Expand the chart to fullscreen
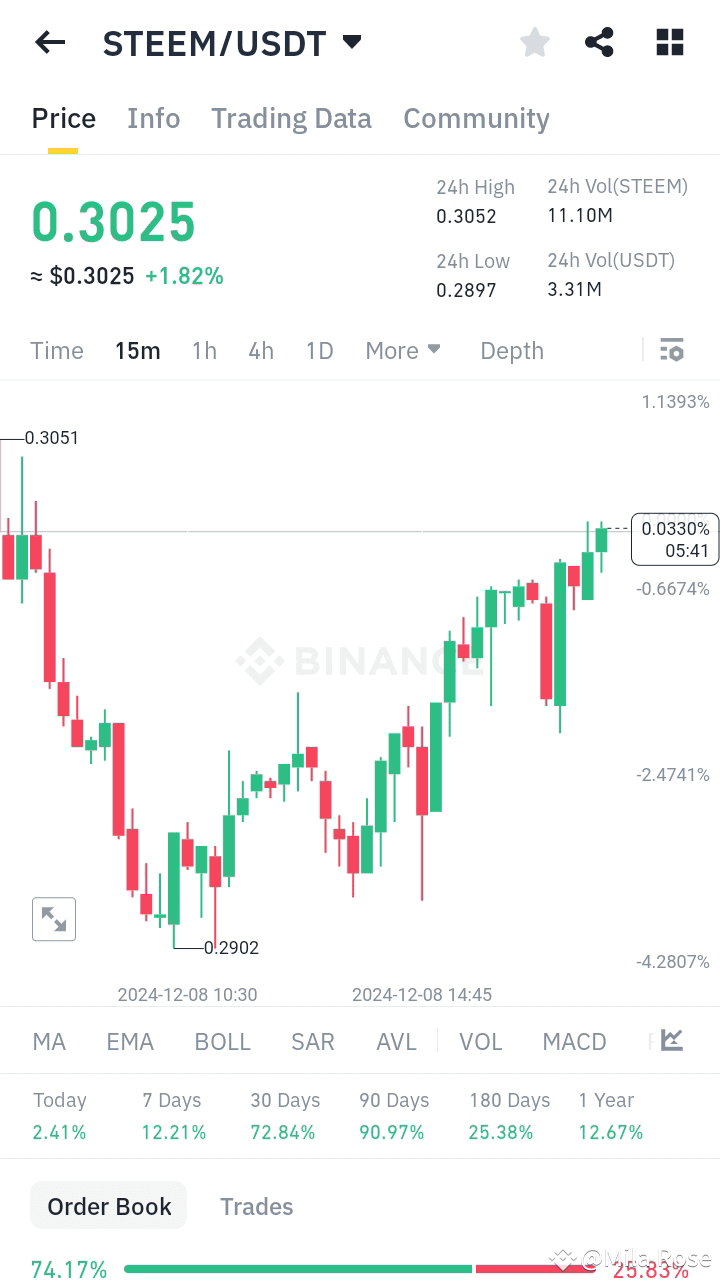 54,919
